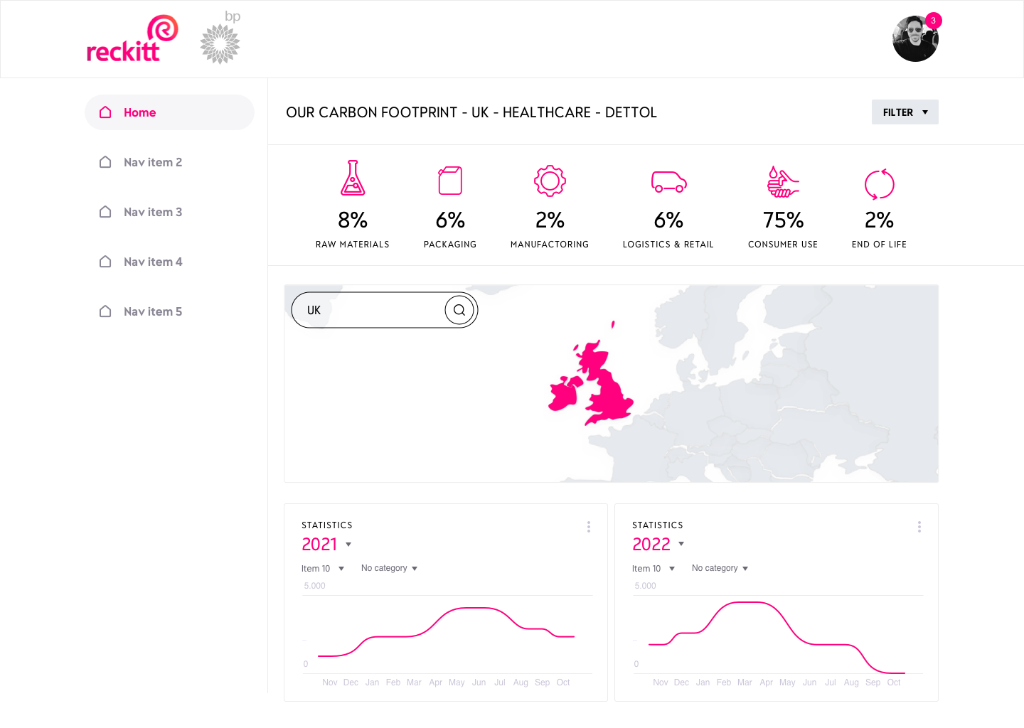View the notification badge on avatar
Viewport: 1024px width, 728px height.
(x=933, y=20)
